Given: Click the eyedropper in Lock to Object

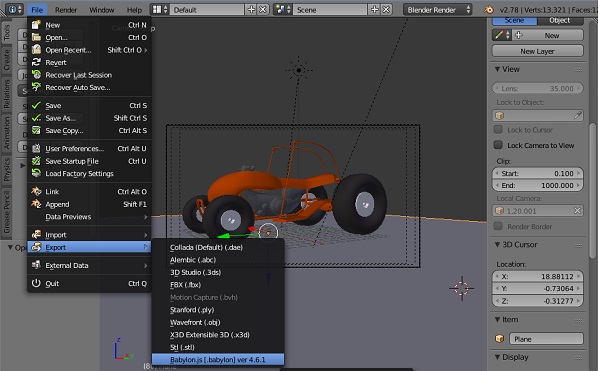Looking at the screenshot, I should click(x=577, y=115).
